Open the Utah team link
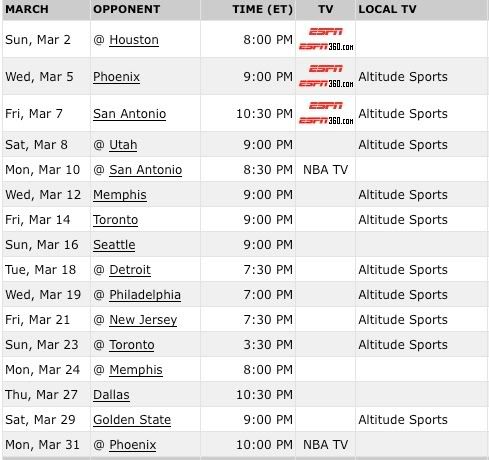Viewport: 489px width, 460px height. pos(123,145)
